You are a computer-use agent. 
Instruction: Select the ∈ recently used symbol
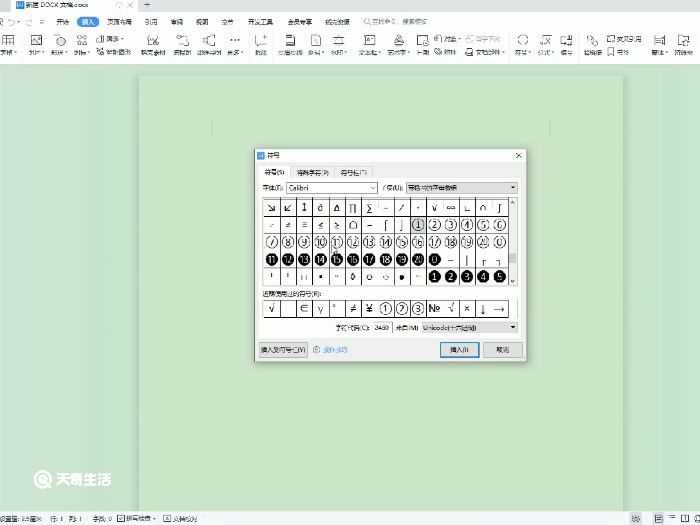pyautogui.click(x=304, y=308)
